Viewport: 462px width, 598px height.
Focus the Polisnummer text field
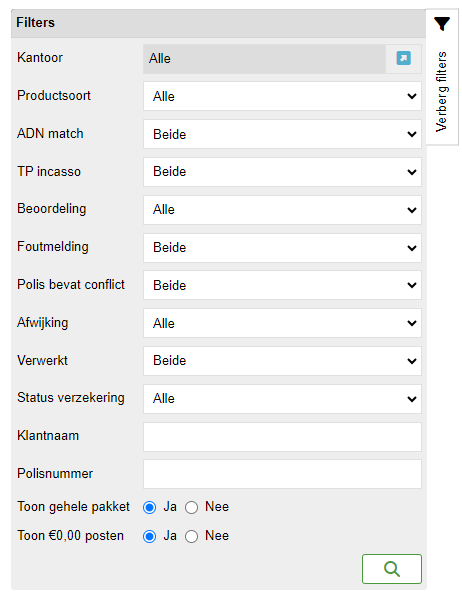tap(282, 474)
